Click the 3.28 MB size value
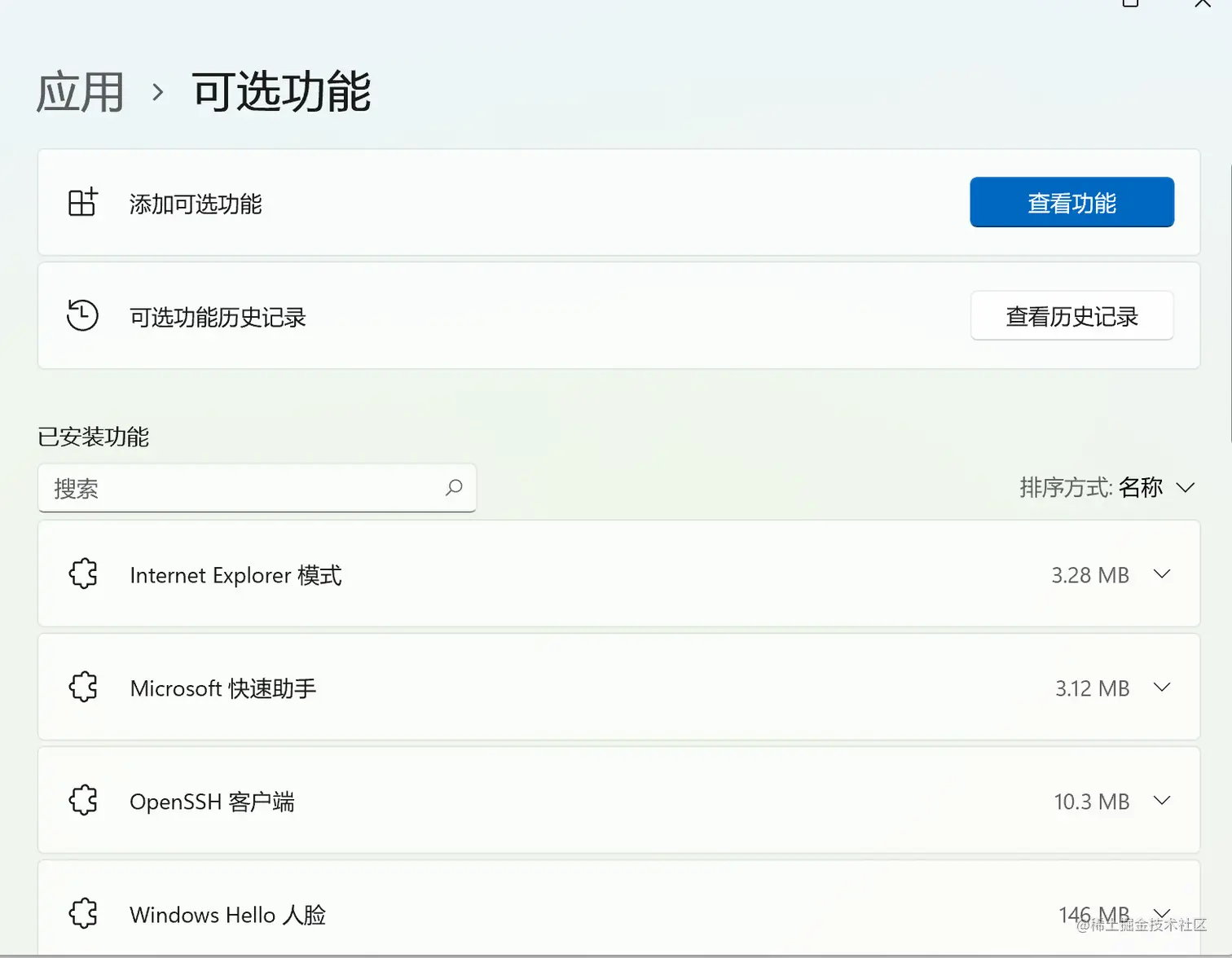 [x=1090, y=575]
